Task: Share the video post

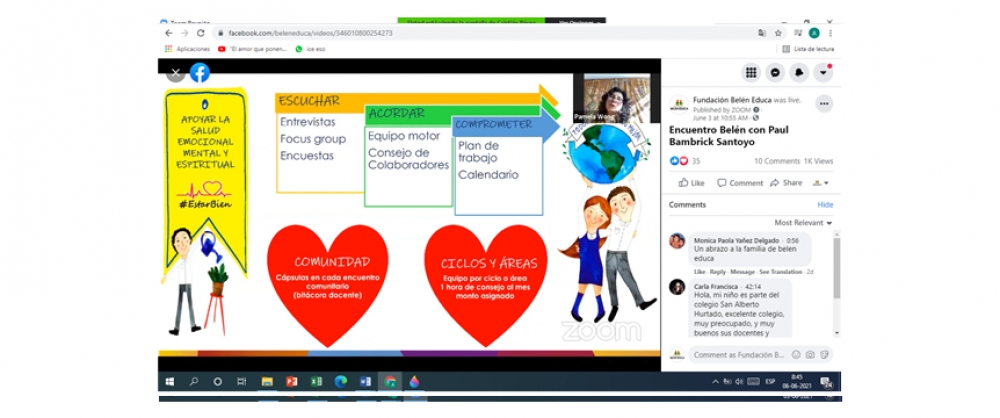Action: tap(786, 183)
